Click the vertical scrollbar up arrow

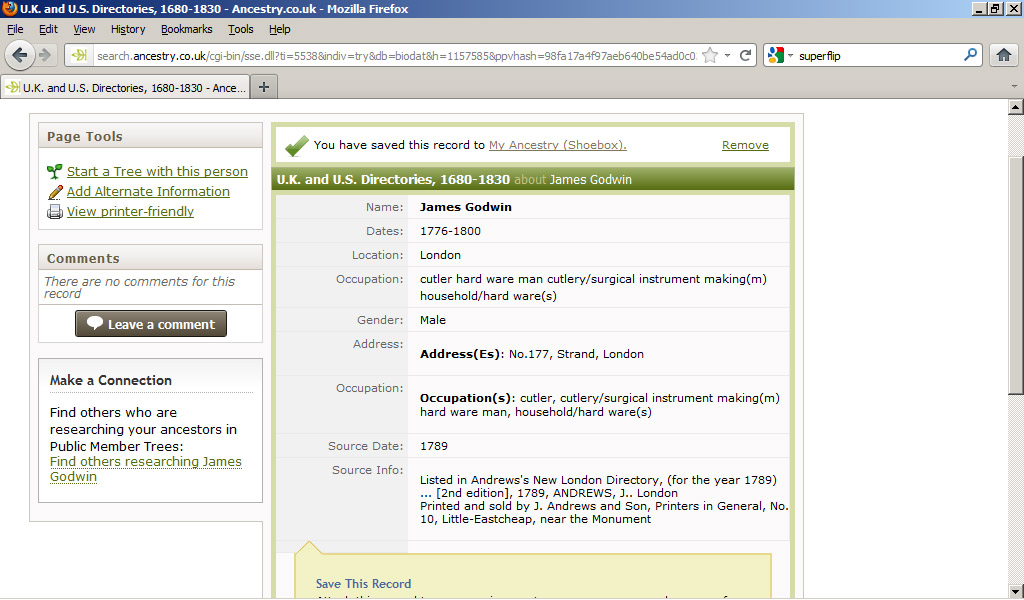click(1016, 106)
